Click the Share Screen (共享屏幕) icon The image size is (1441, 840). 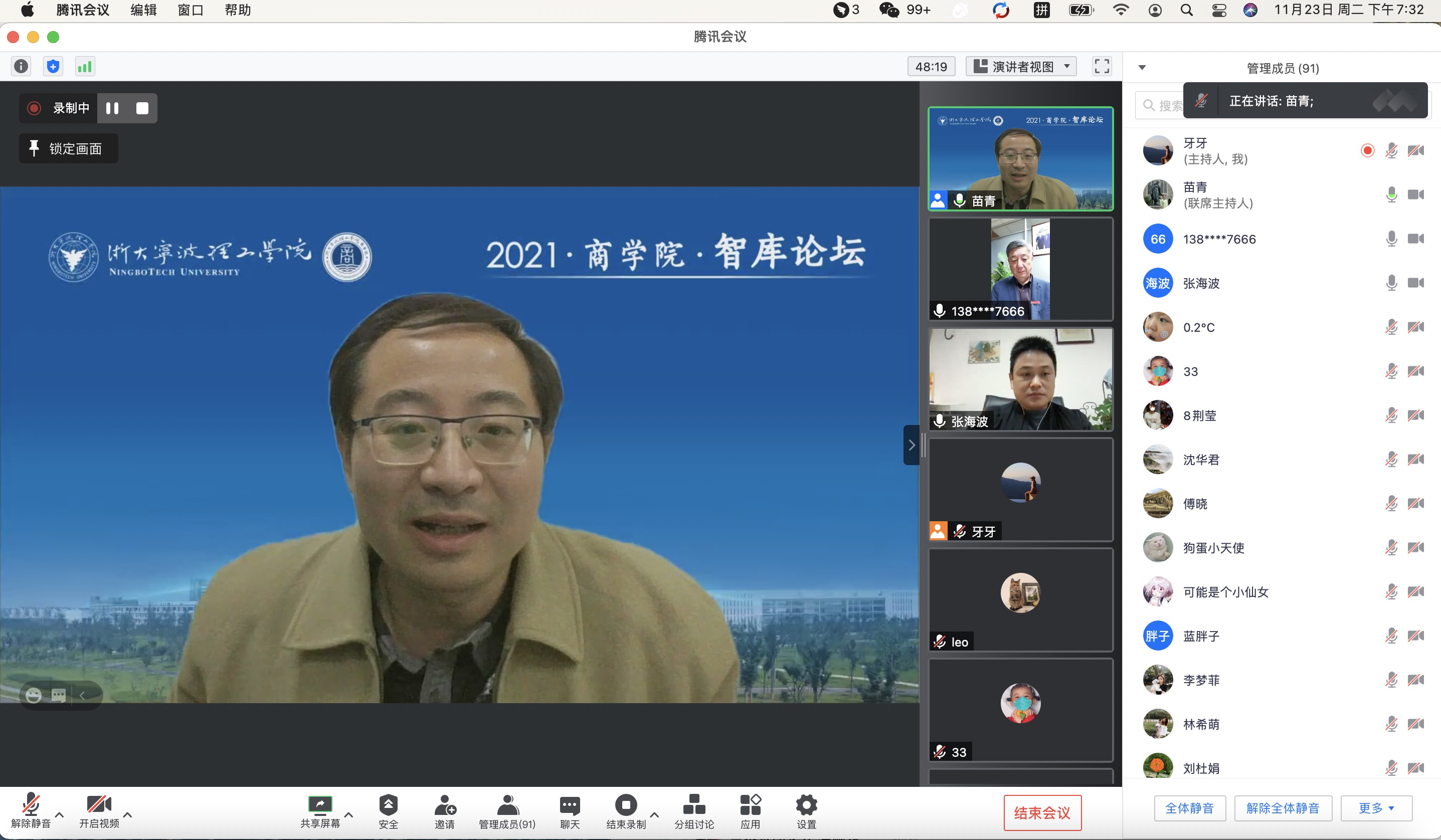point(320,805)
